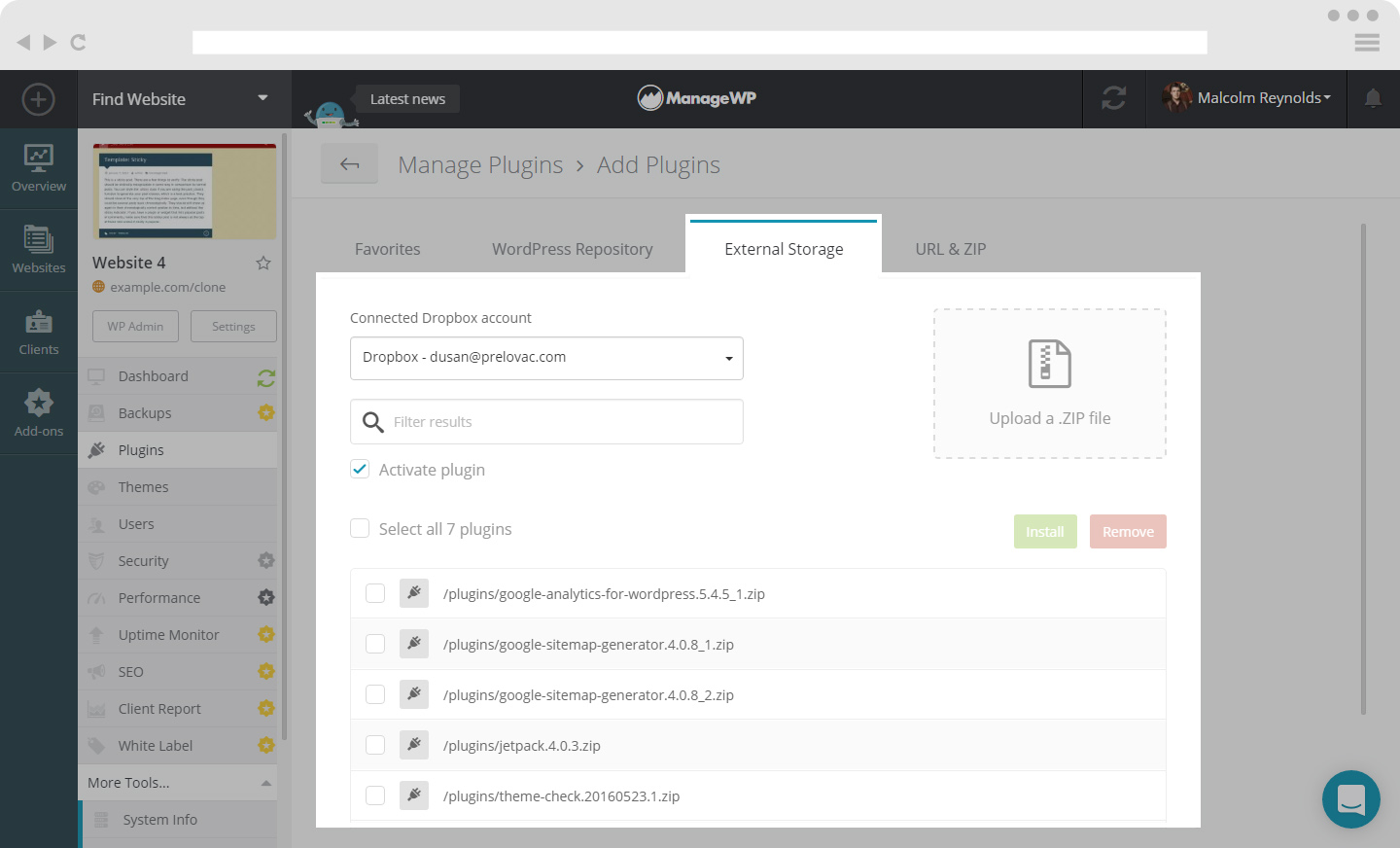Star Website 4 as favorite
Screen dimensions: 1400x848
click(263, 263)
